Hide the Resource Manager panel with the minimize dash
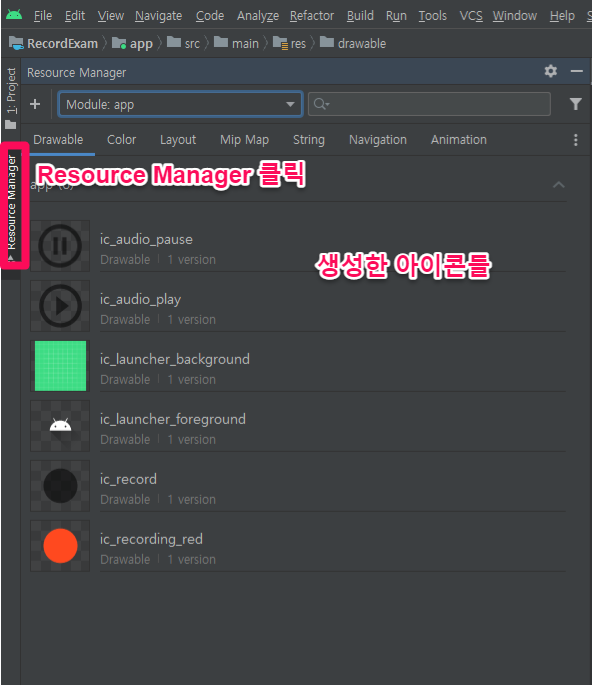The height and width of the screenshot is (685, 592). pos(577,71)
